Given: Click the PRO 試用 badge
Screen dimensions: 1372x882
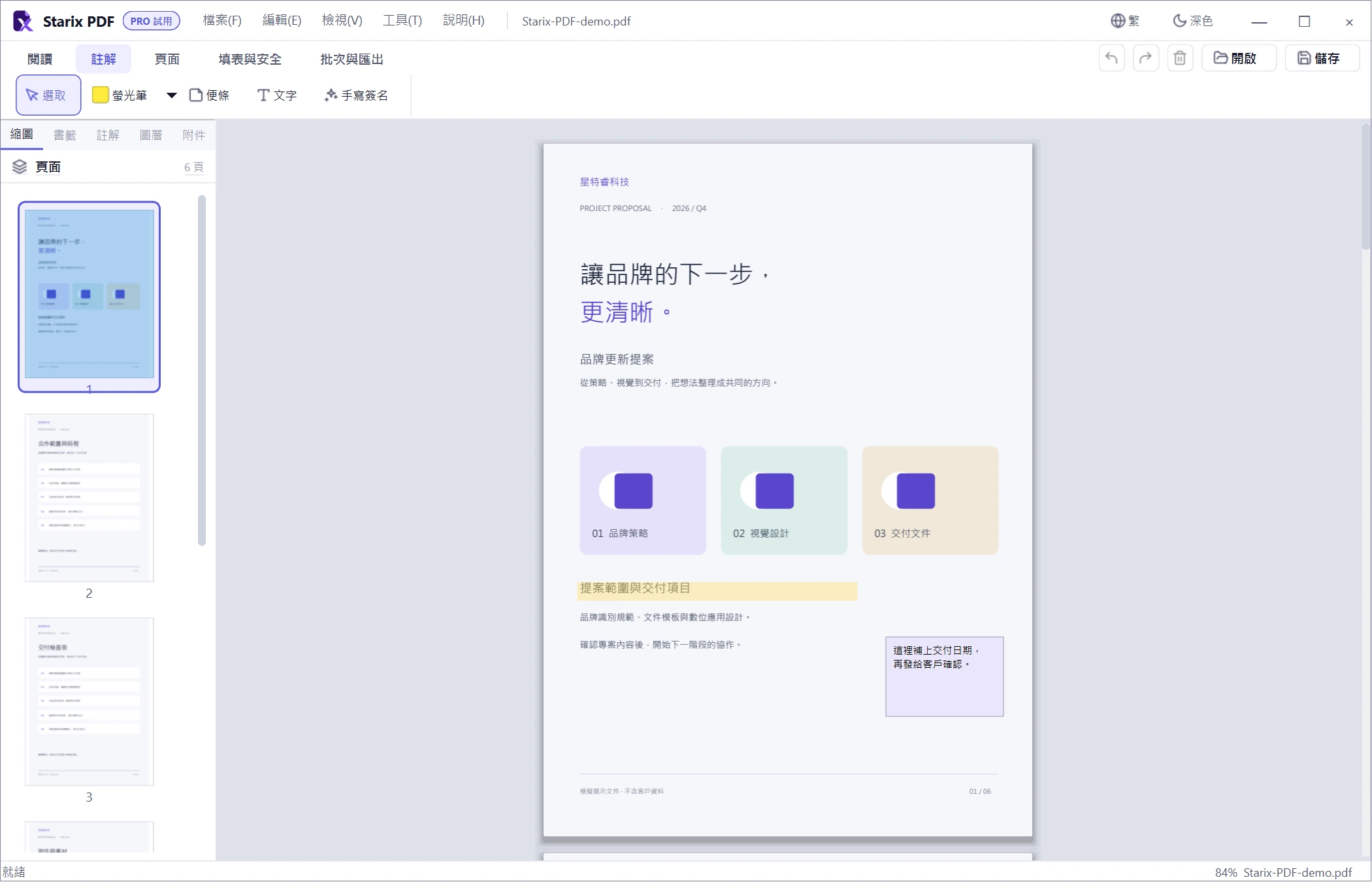Looking at the screenshot, I should (x=151, y=21).
